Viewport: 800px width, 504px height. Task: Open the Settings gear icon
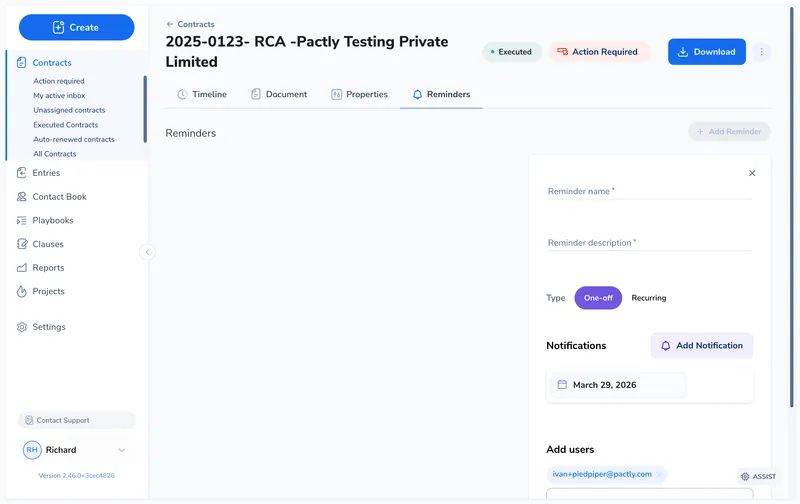(x=22, y=327)
